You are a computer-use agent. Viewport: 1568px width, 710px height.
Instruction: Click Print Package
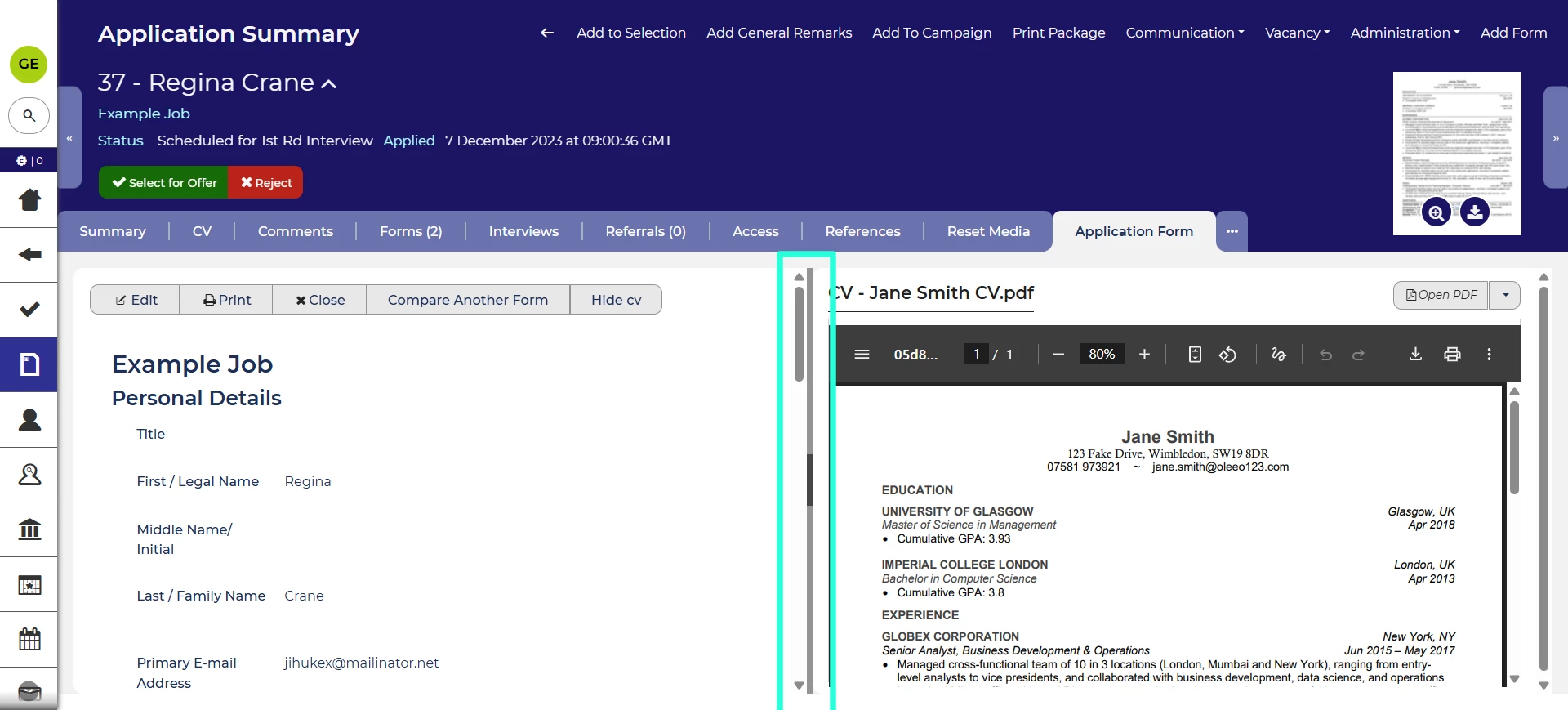(1058, 33)
